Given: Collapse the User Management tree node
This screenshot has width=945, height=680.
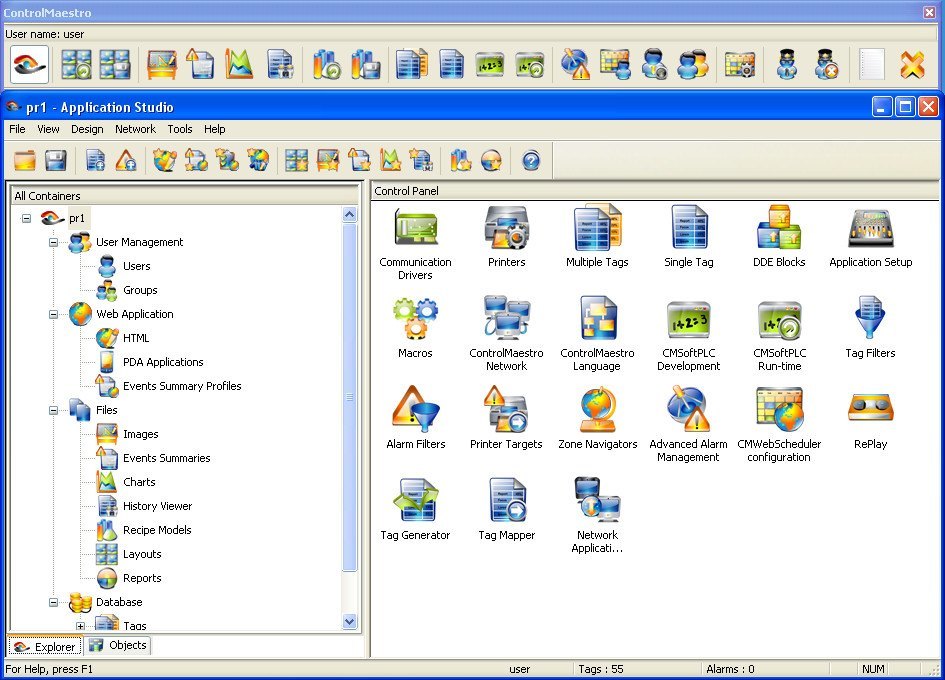Looking at the screenshot, I should point(53,242).
